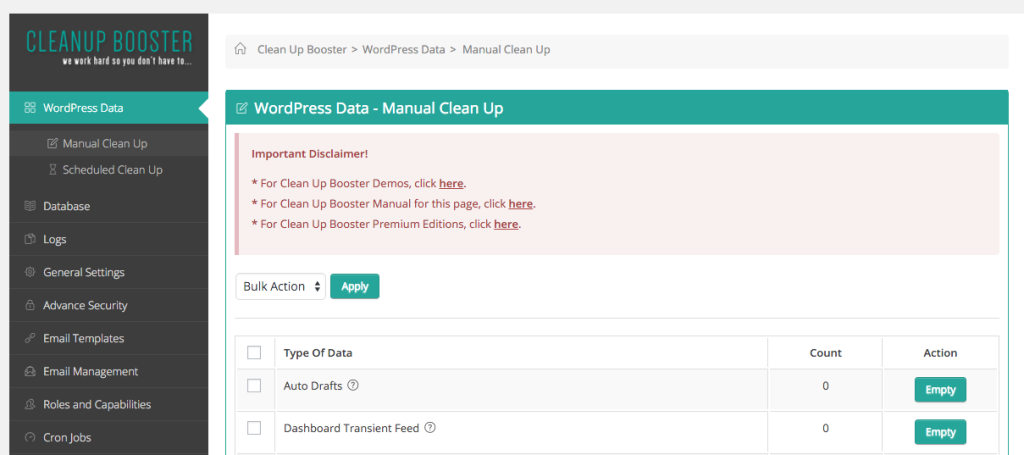Click WordPress Data breadcrumb link
This screenshot has width=1025, height=455.
pos(403,50)
